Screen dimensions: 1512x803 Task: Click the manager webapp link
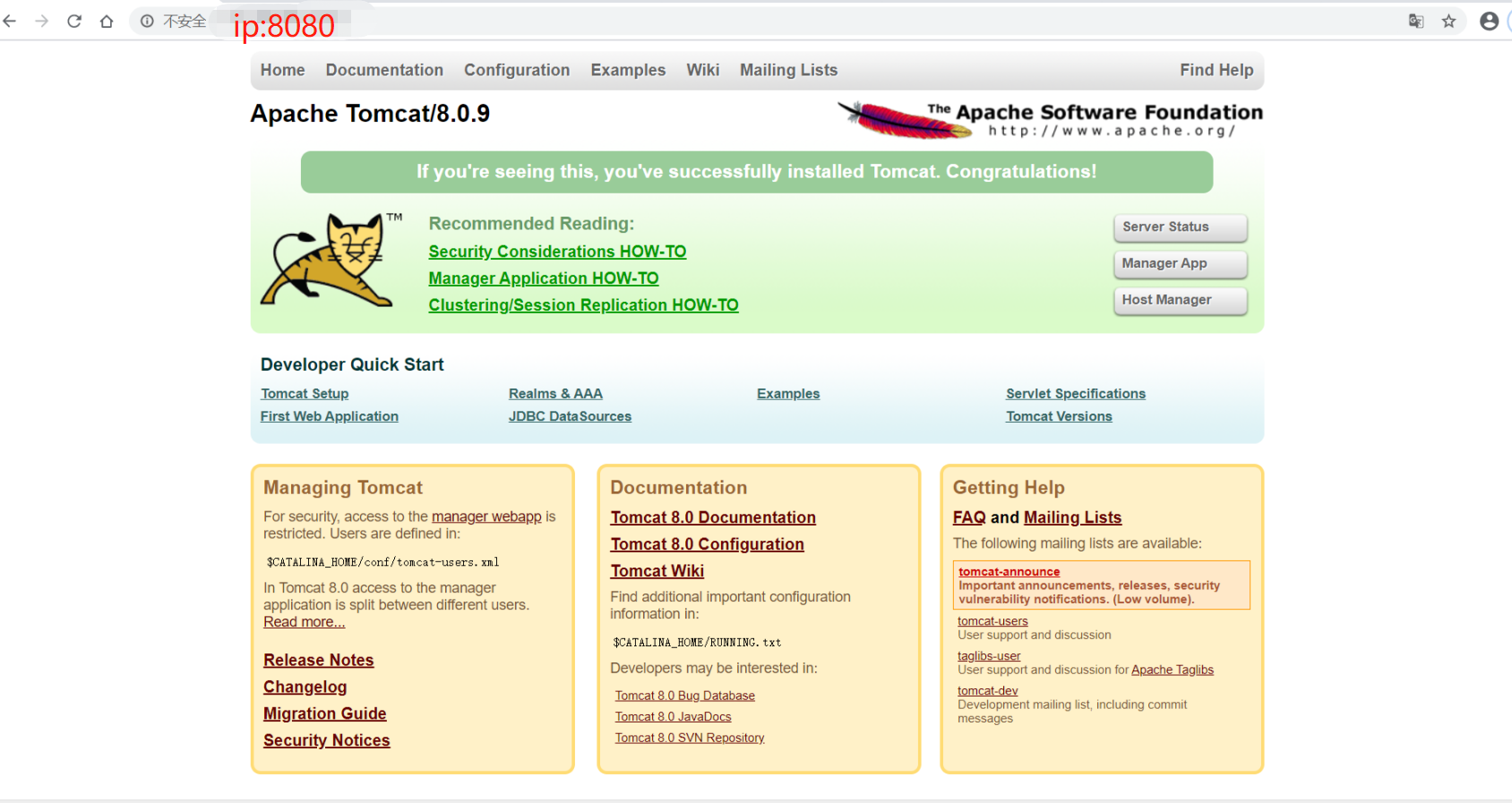point(486,517)
